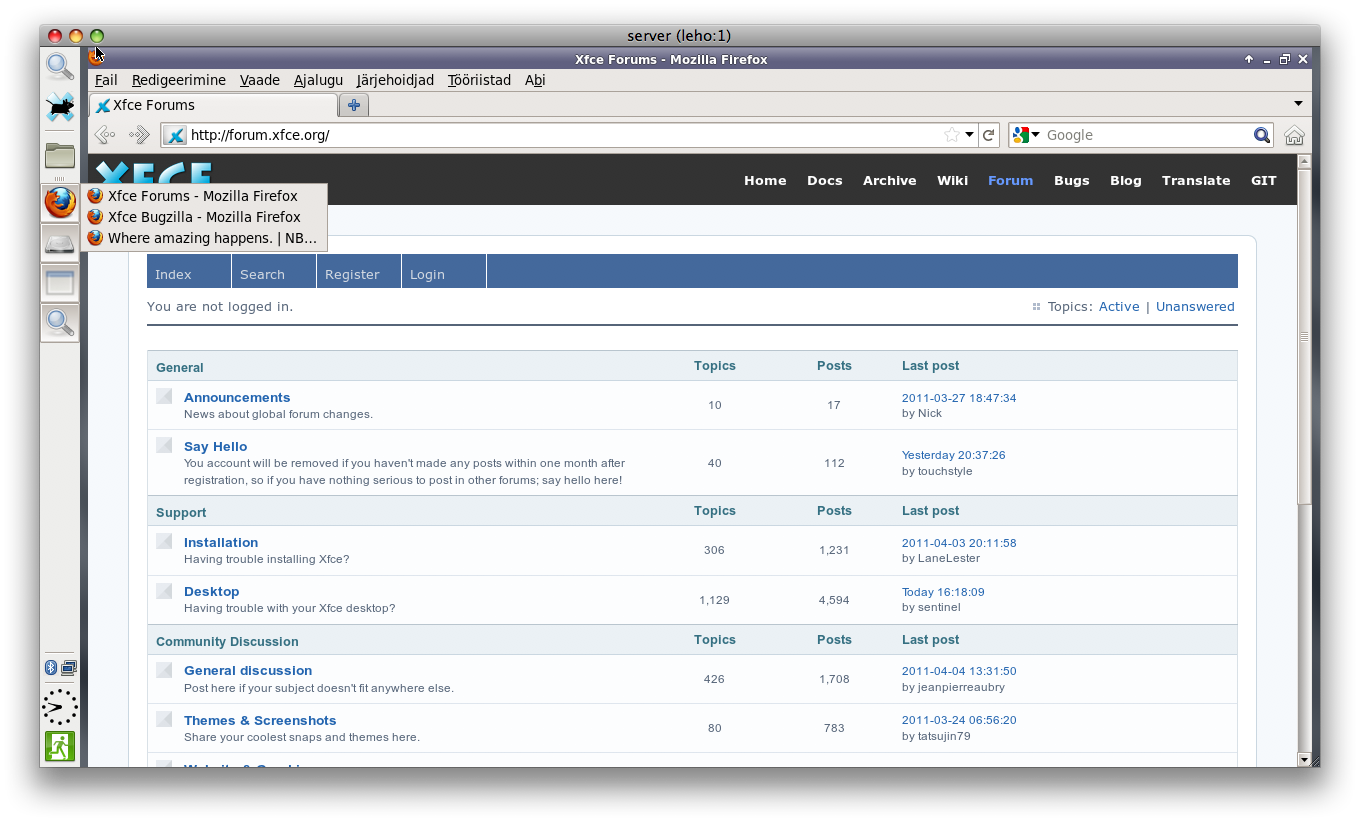This screenshot has width=1360, height=822.
Task: Open the URL bar history dropdown arrow
Action: tap(969, 135)
